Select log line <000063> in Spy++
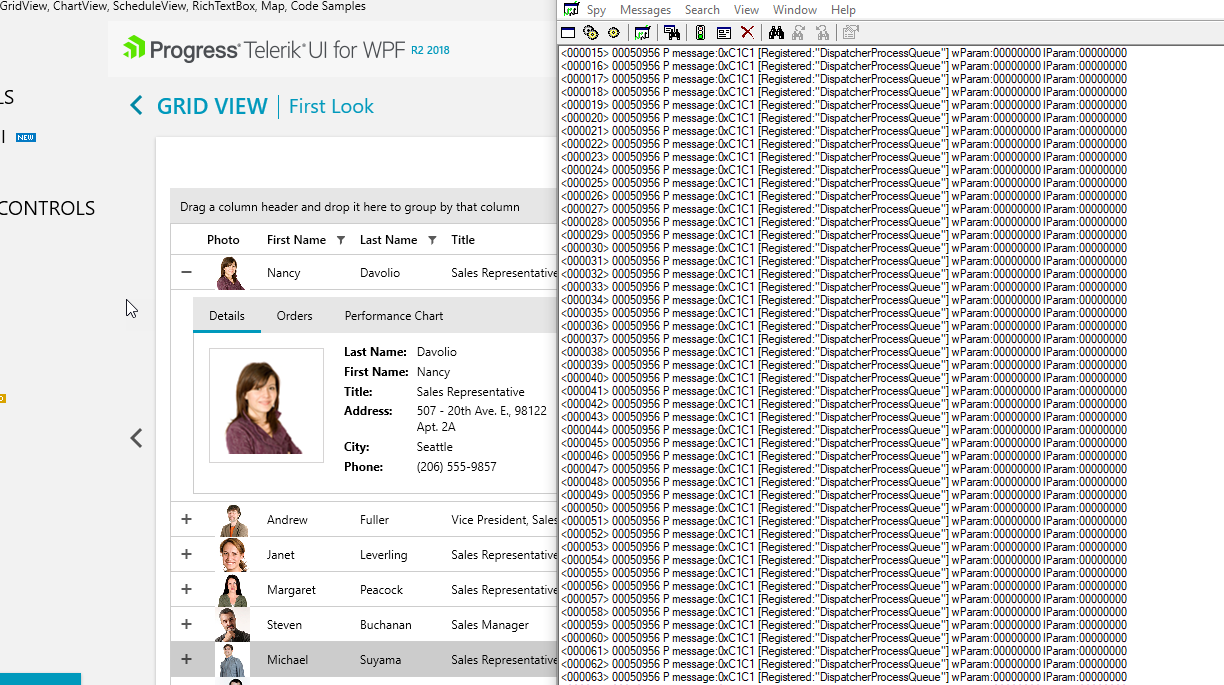This screenshot has width=1224, height=685. 844,677
